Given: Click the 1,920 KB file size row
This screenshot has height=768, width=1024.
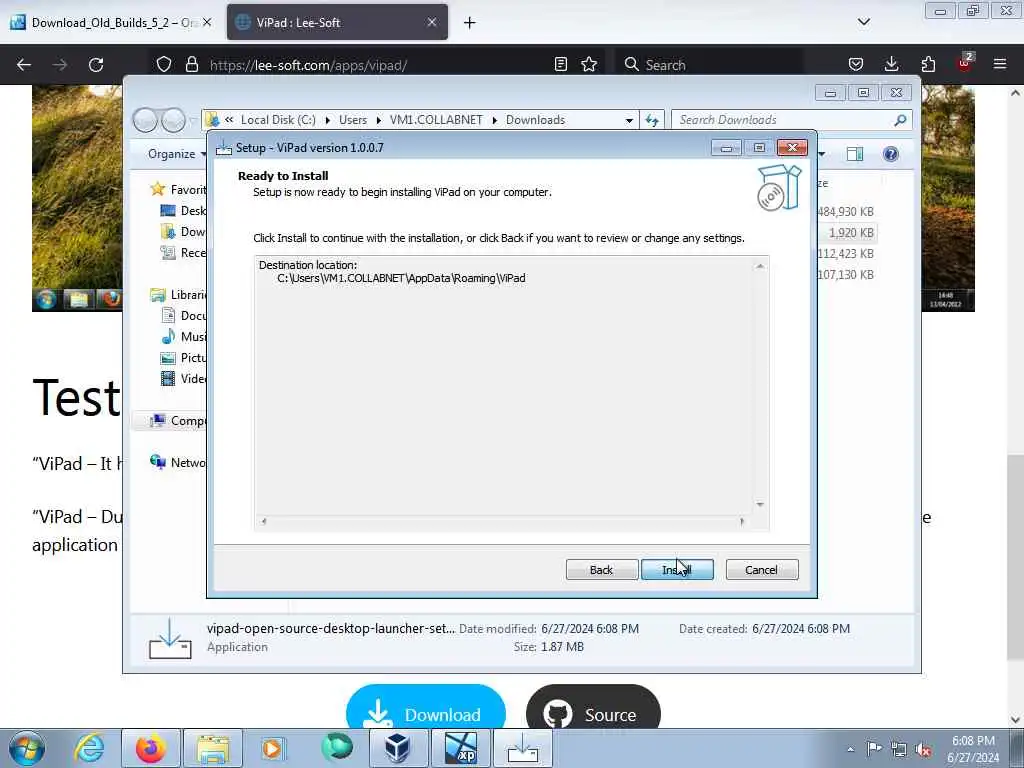Looking at the screenshot, I should tap(848, 232).
